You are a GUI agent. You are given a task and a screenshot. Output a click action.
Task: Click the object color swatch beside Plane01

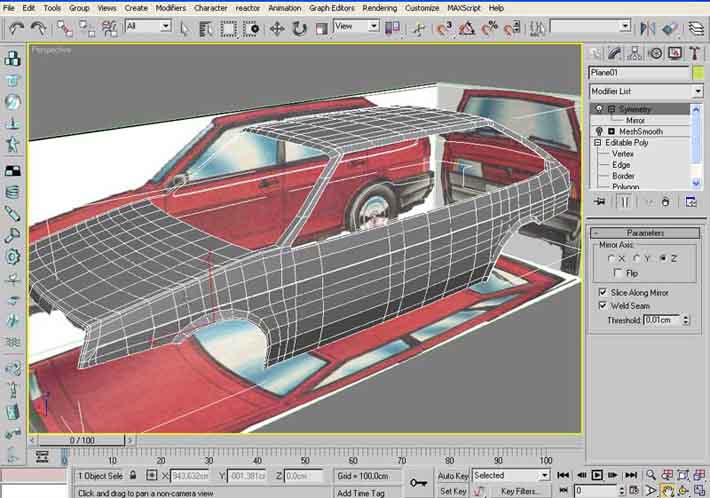point(696,72)
